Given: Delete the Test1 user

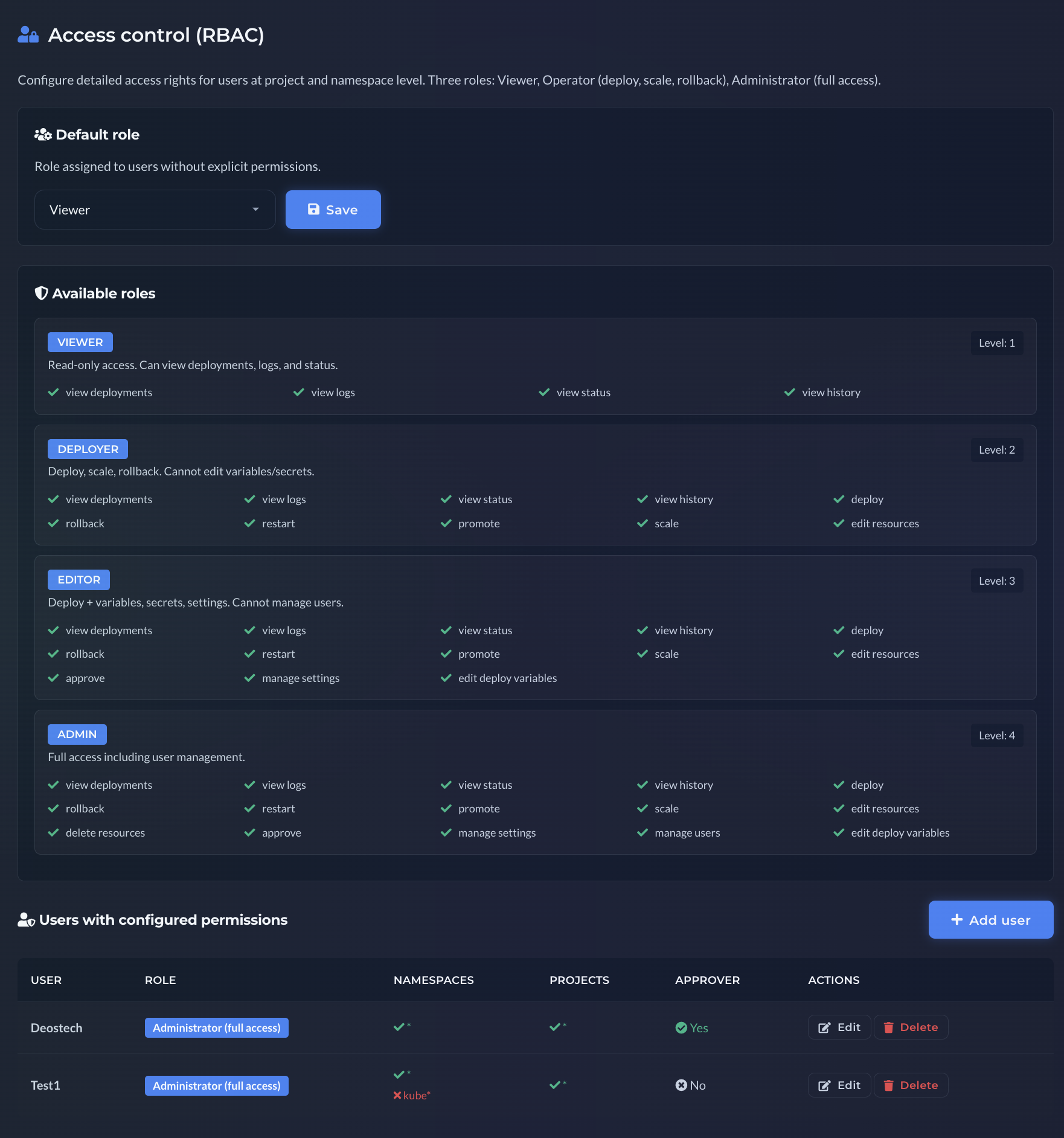Looking at the screenshot, I should point(911,1085).
